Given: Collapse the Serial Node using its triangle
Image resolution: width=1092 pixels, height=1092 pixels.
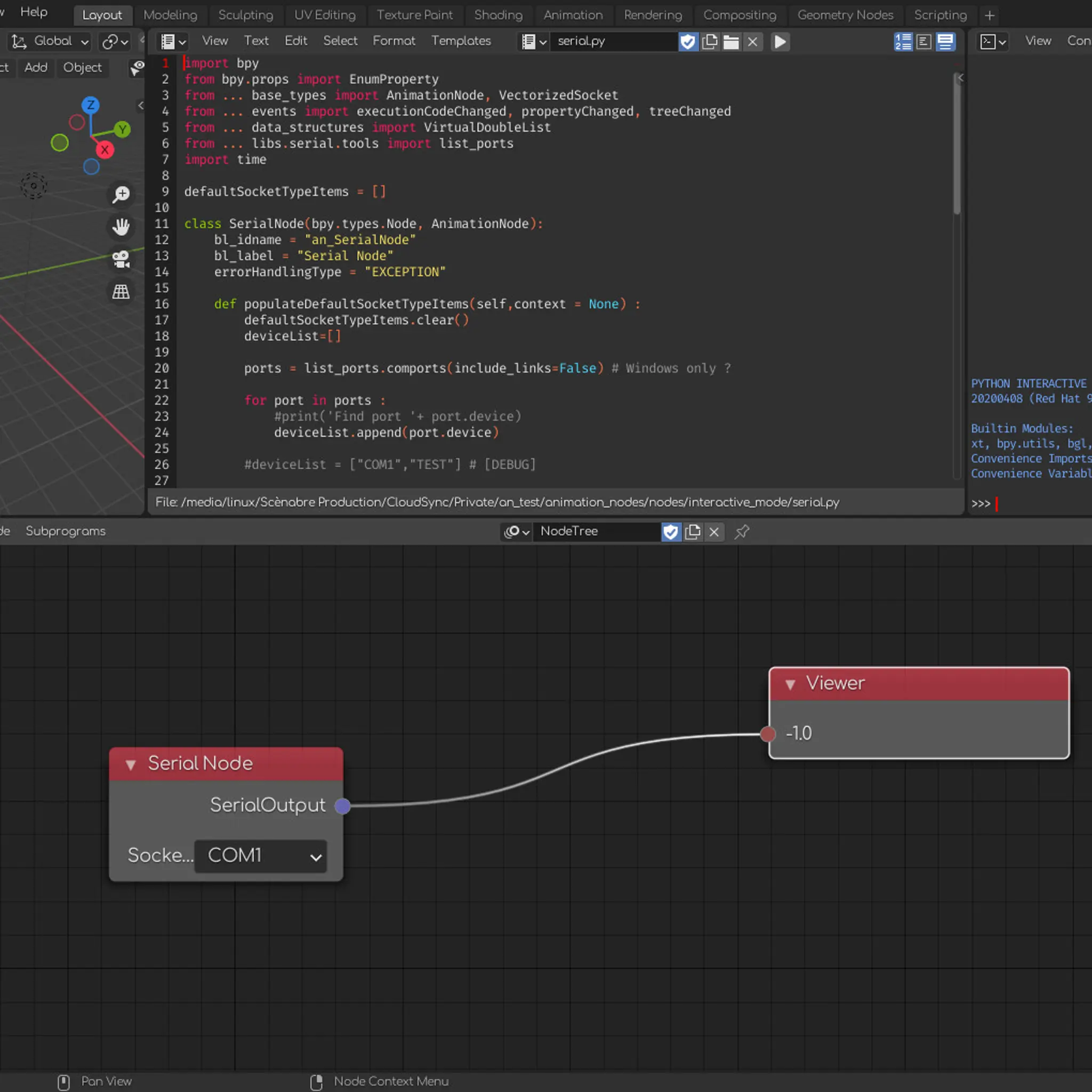Looking at the screenshot, I should [131, 764].
